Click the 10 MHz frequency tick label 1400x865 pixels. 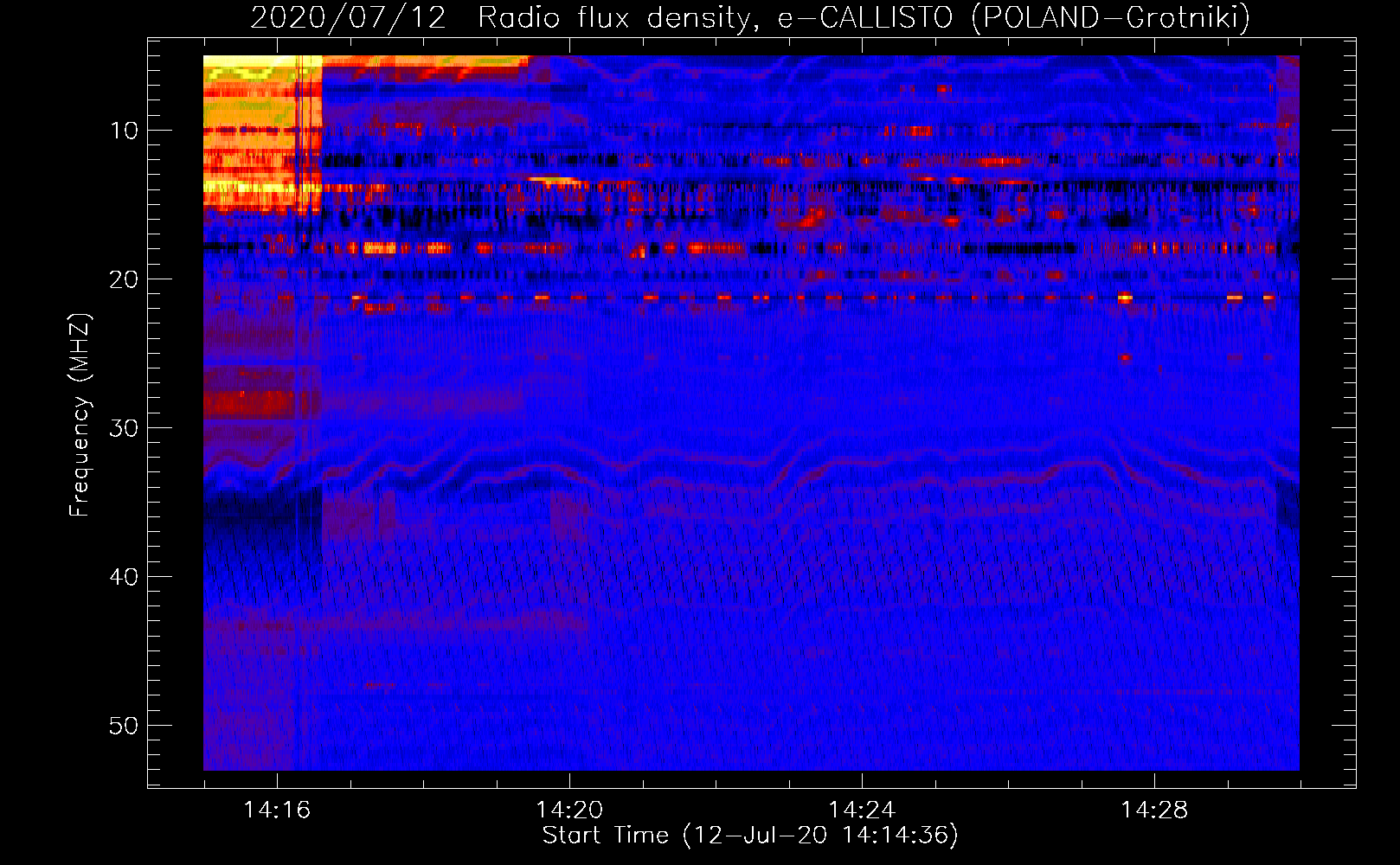(x=125, y=131)
